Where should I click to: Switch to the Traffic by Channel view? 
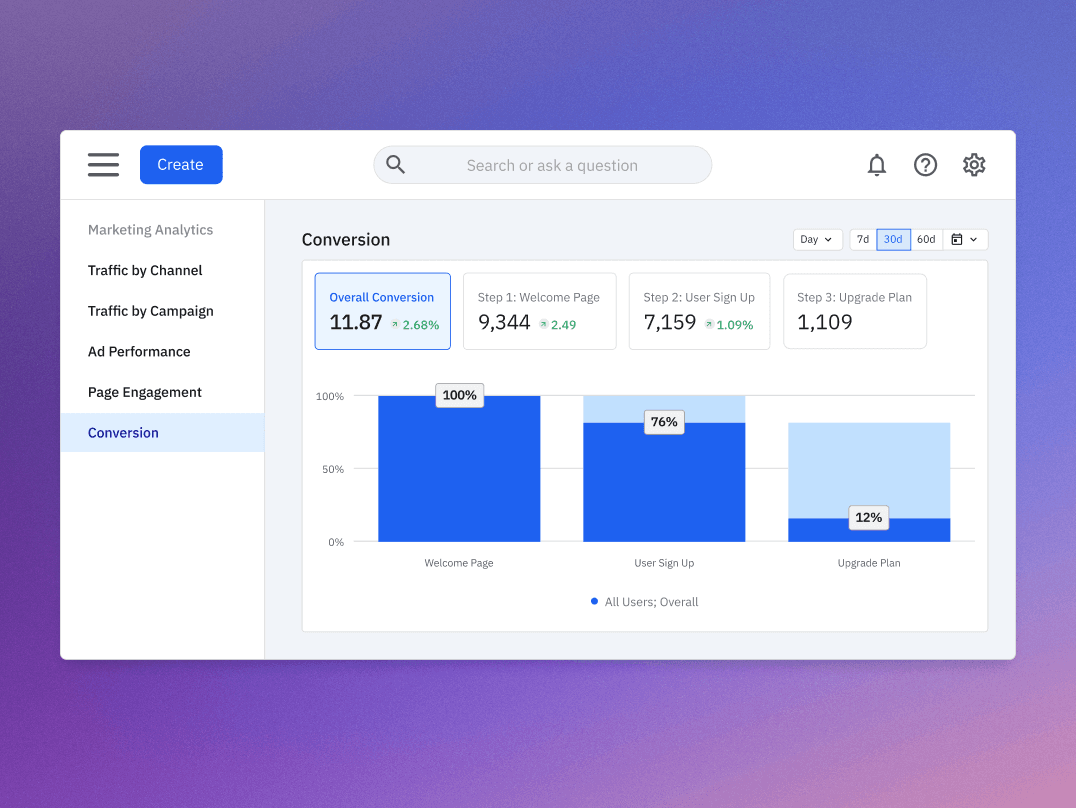(144, 270)
